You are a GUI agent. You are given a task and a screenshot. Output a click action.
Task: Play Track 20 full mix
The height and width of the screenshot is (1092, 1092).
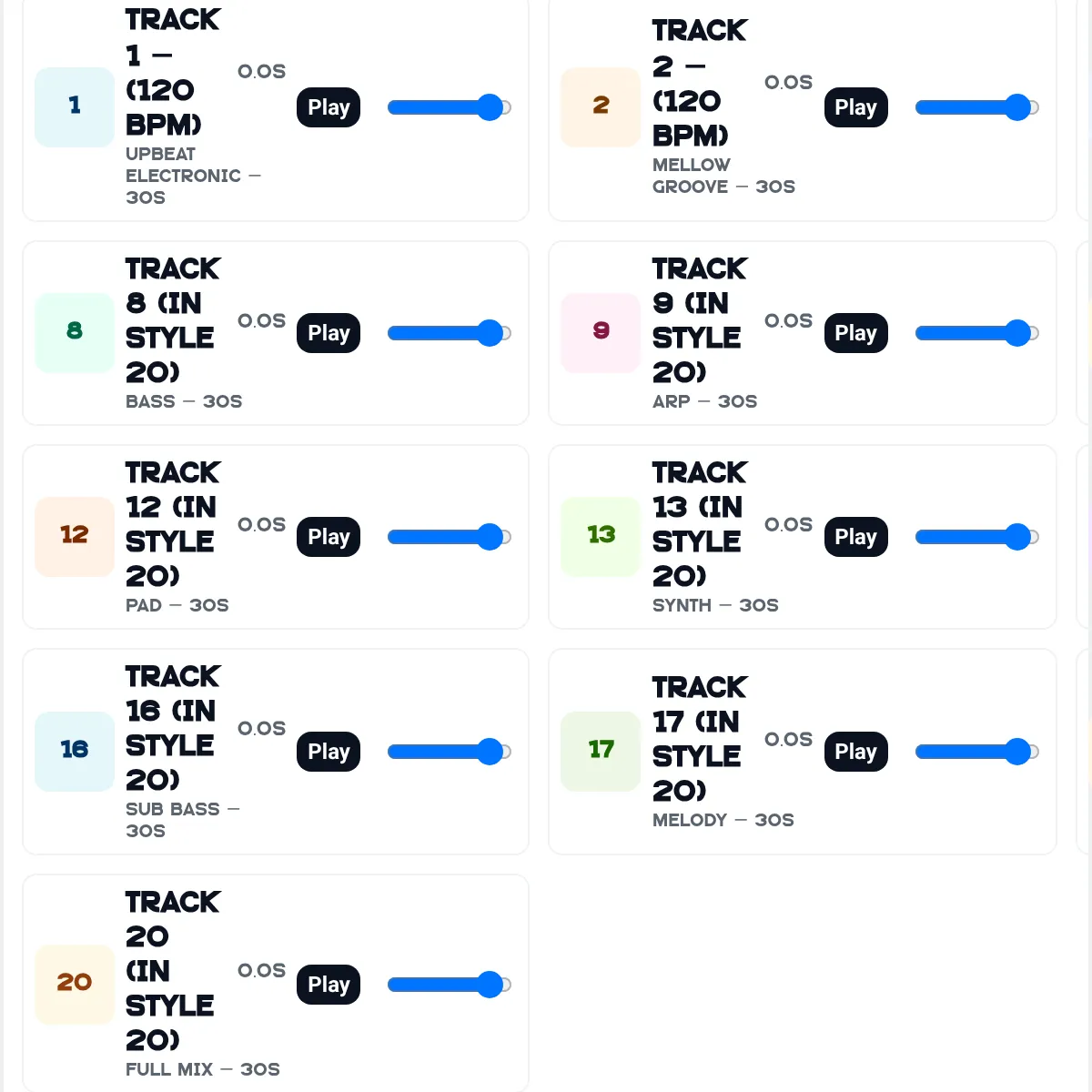click(x=329, y=985)
